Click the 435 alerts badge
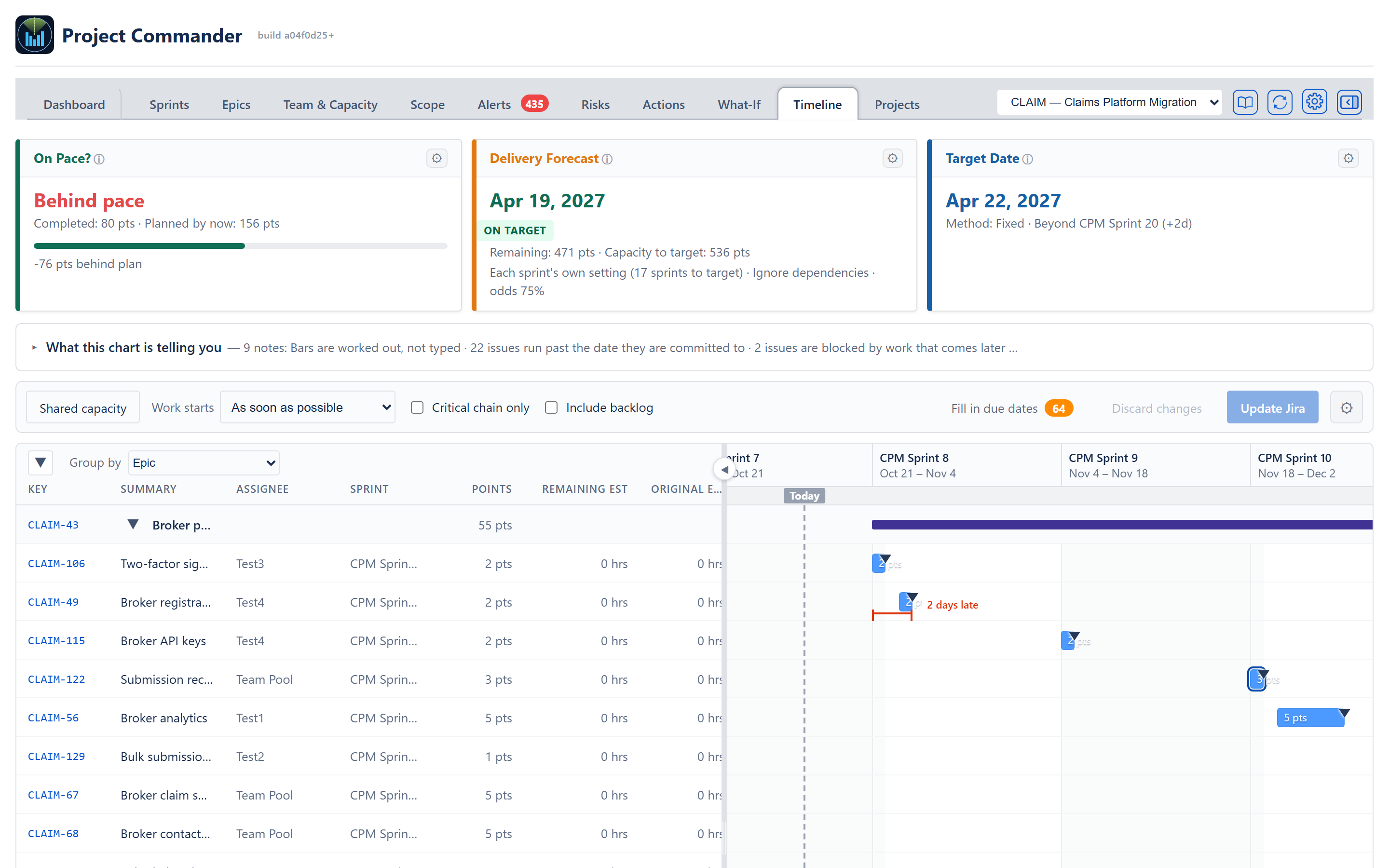Viewport: 1389px width, 868px height. point(534,104)
